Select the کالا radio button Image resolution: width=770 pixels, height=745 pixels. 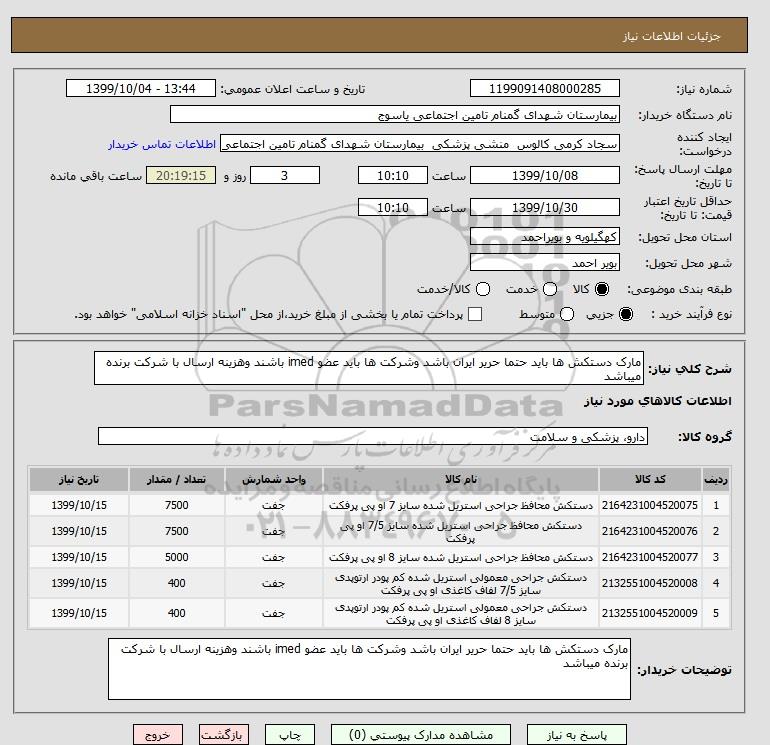pos(602,289)
